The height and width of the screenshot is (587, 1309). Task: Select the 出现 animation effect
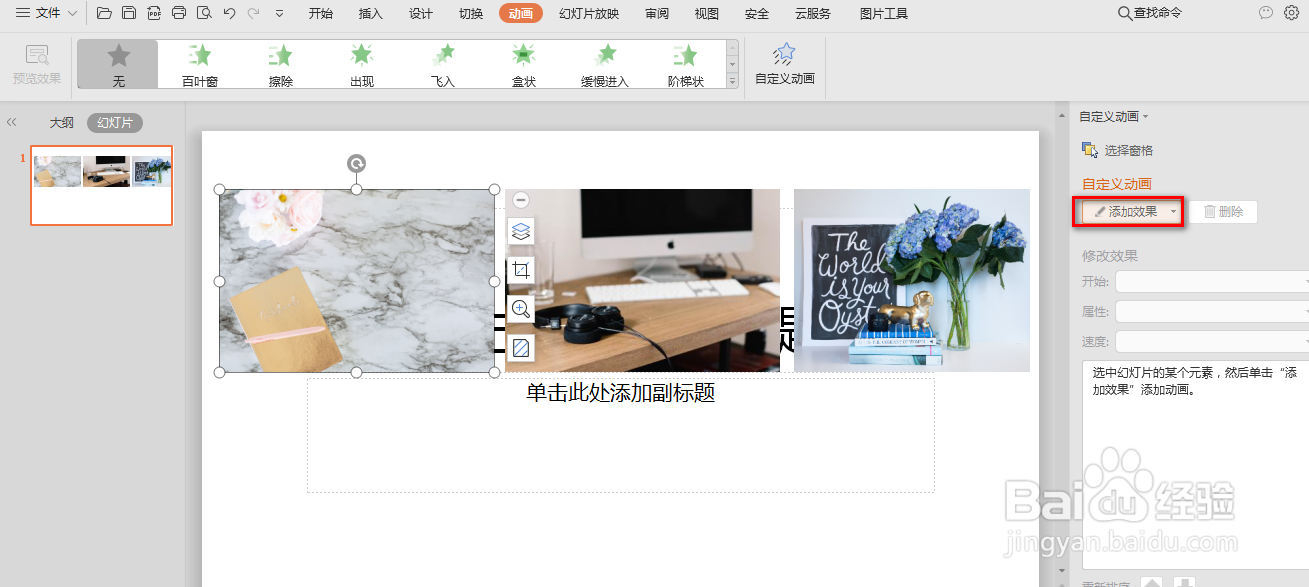coord(362,65)
